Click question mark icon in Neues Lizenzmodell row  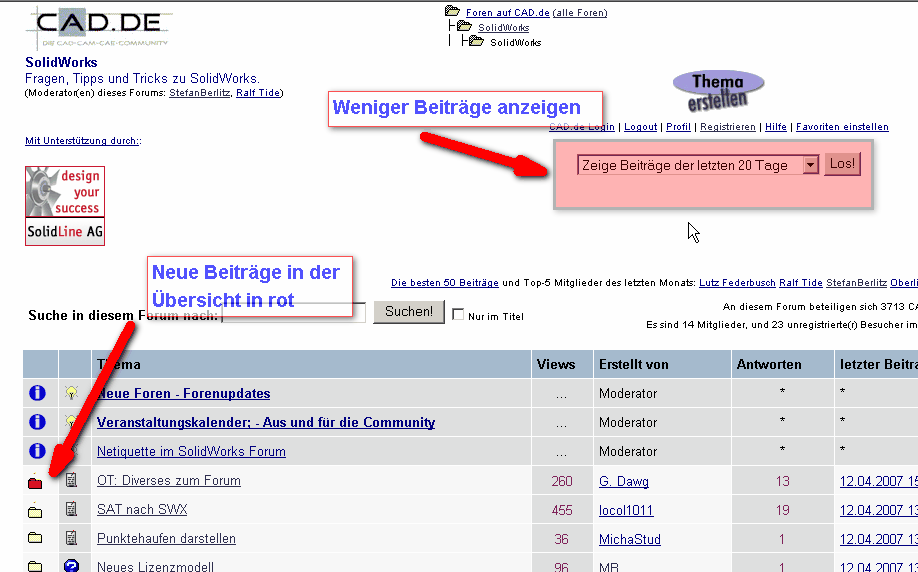(x=71, y=566)
